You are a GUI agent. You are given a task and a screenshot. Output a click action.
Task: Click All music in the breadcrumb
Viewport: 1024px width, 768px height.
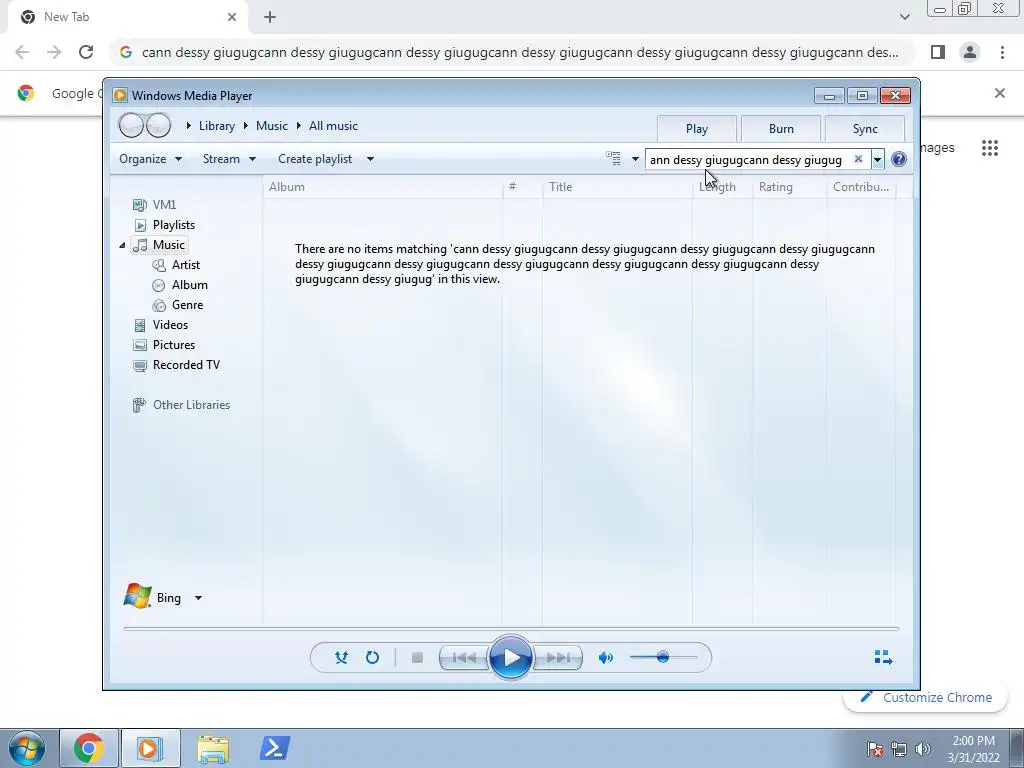coord(333,126)
